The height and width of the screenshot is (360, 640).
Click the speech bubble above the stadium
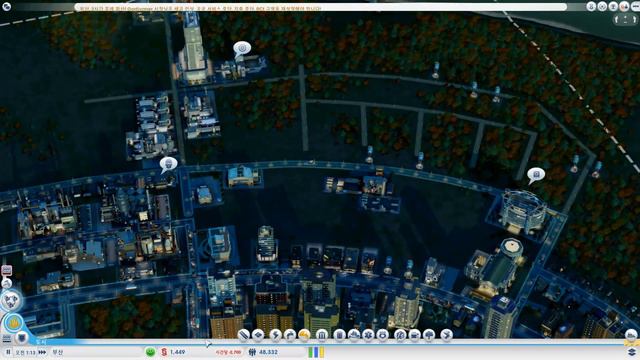[x=536, y=175]
